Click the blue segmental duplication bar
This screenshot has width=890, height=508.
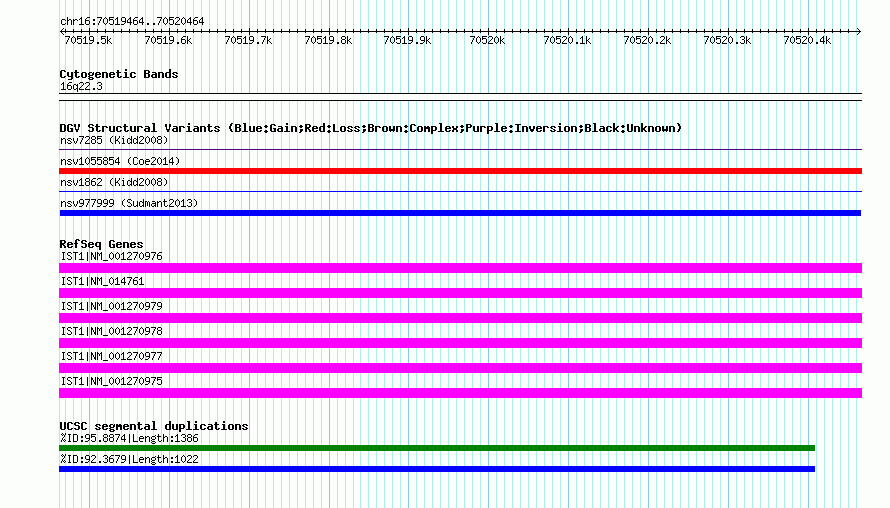[437, 469]
